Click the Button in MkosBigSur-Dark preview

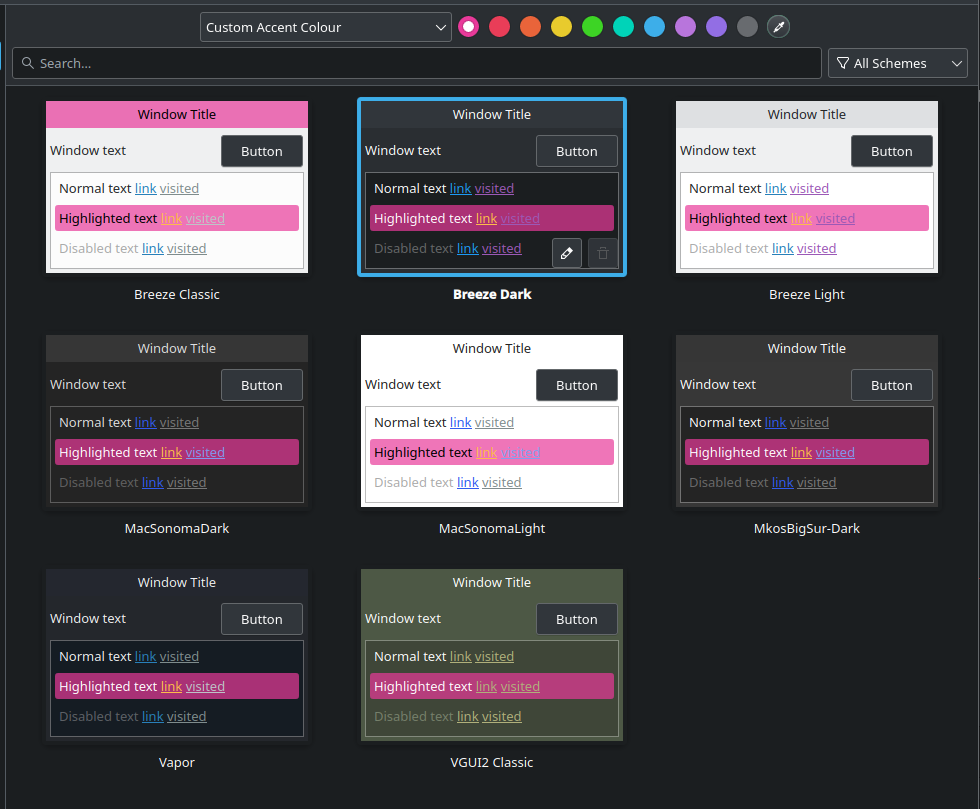tap(892, 385)
